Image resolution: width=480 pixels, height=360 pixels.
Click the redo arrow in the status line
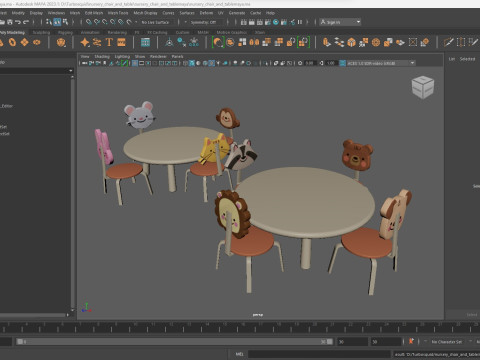tap(26, 22)
